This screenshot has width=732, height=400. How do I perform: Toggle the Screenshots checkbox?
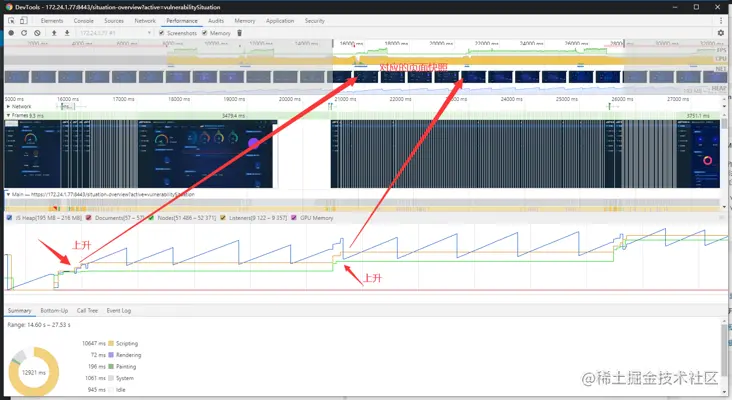(162, 33)
